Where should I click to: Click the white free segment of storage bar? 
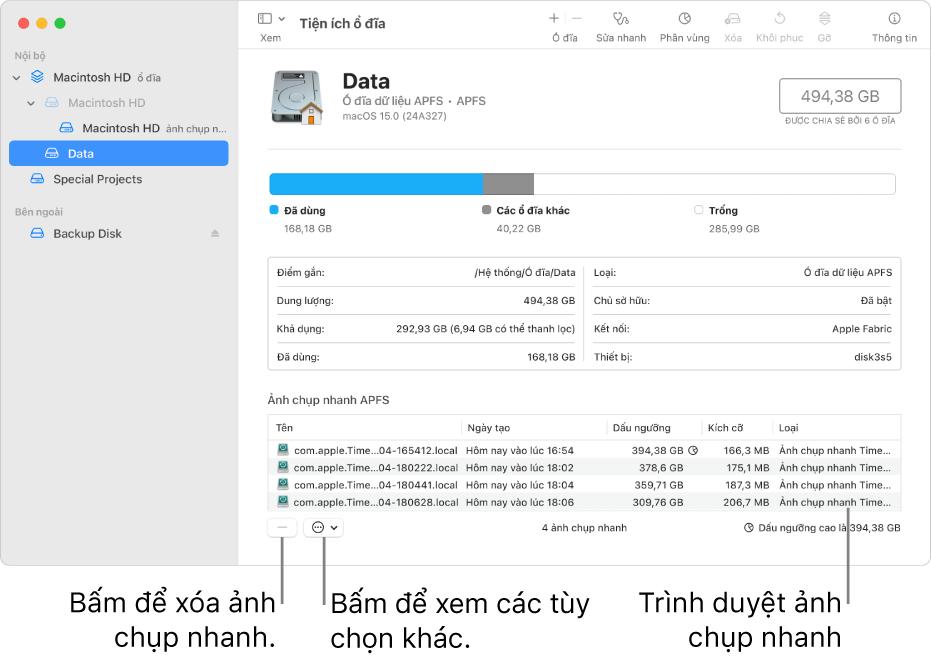[x=714, y=184]
